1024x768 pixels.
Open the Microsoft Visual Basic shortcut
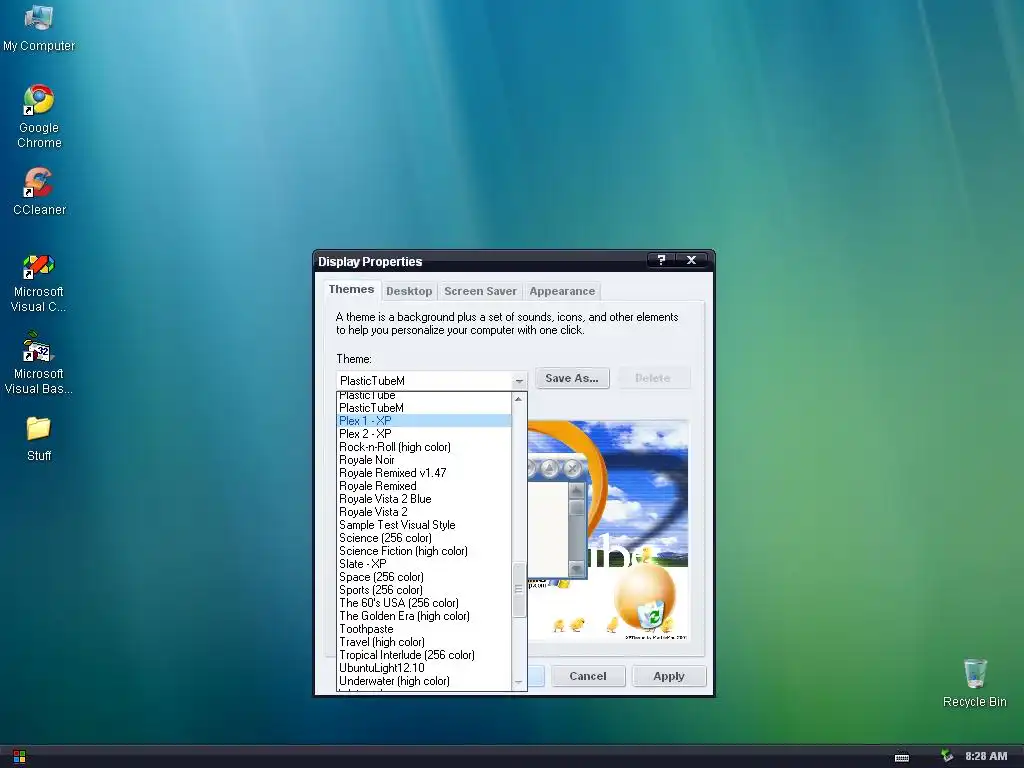[39, 363]
